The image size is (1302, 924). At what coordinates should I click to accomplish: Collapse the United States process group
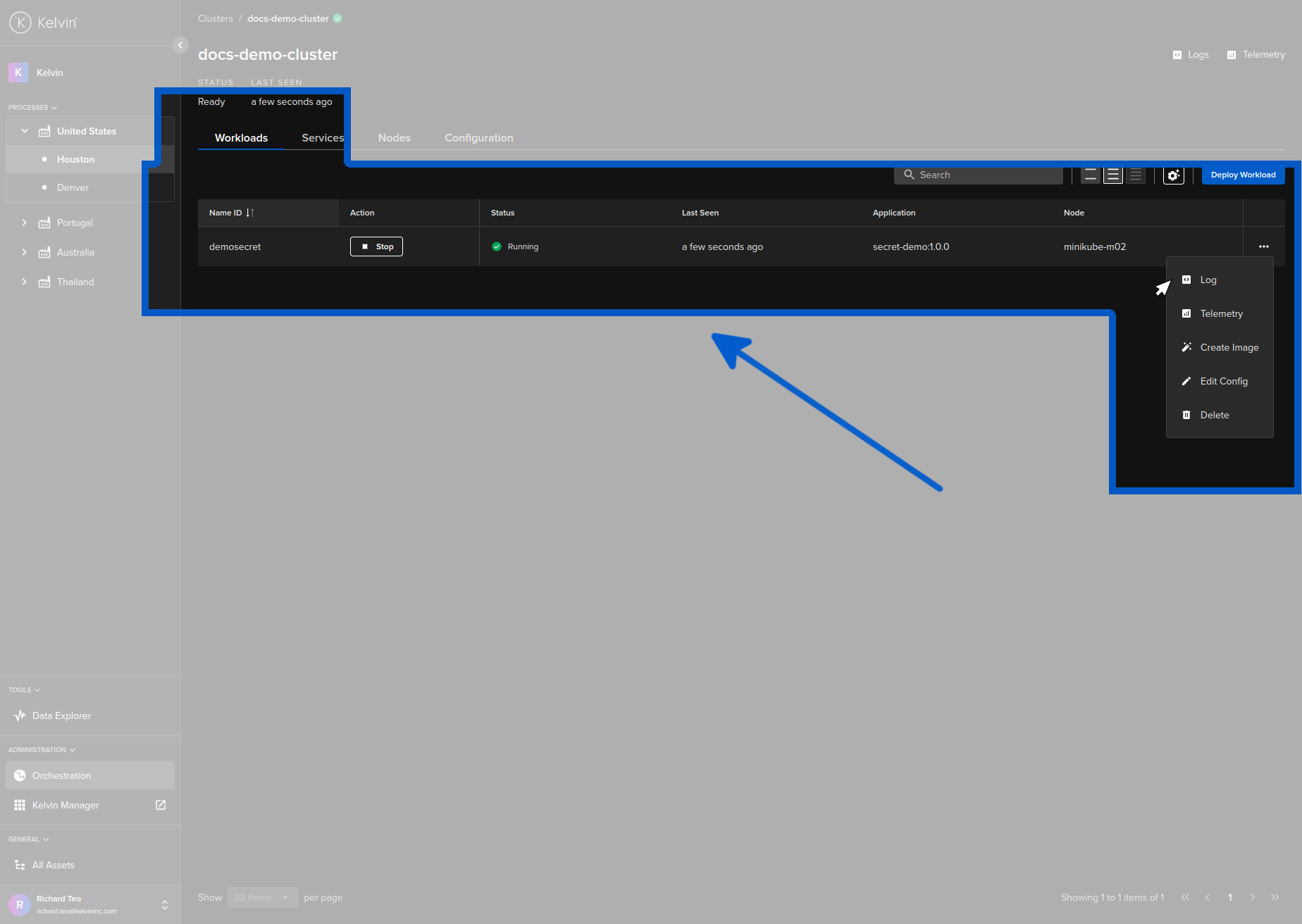[x=25, y=131]
